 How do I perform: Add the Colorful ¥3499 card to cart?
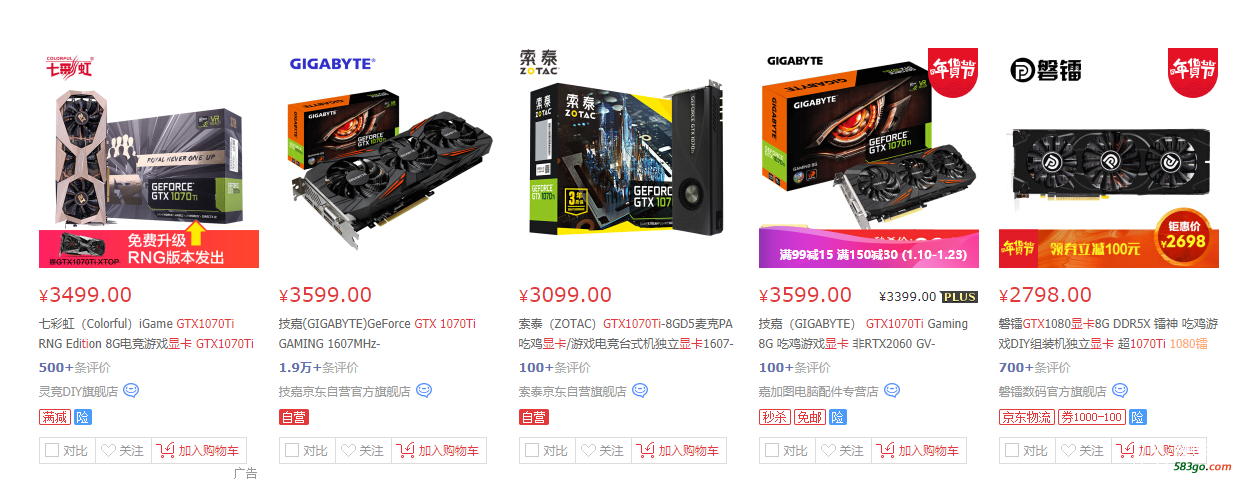pos(199,451)
